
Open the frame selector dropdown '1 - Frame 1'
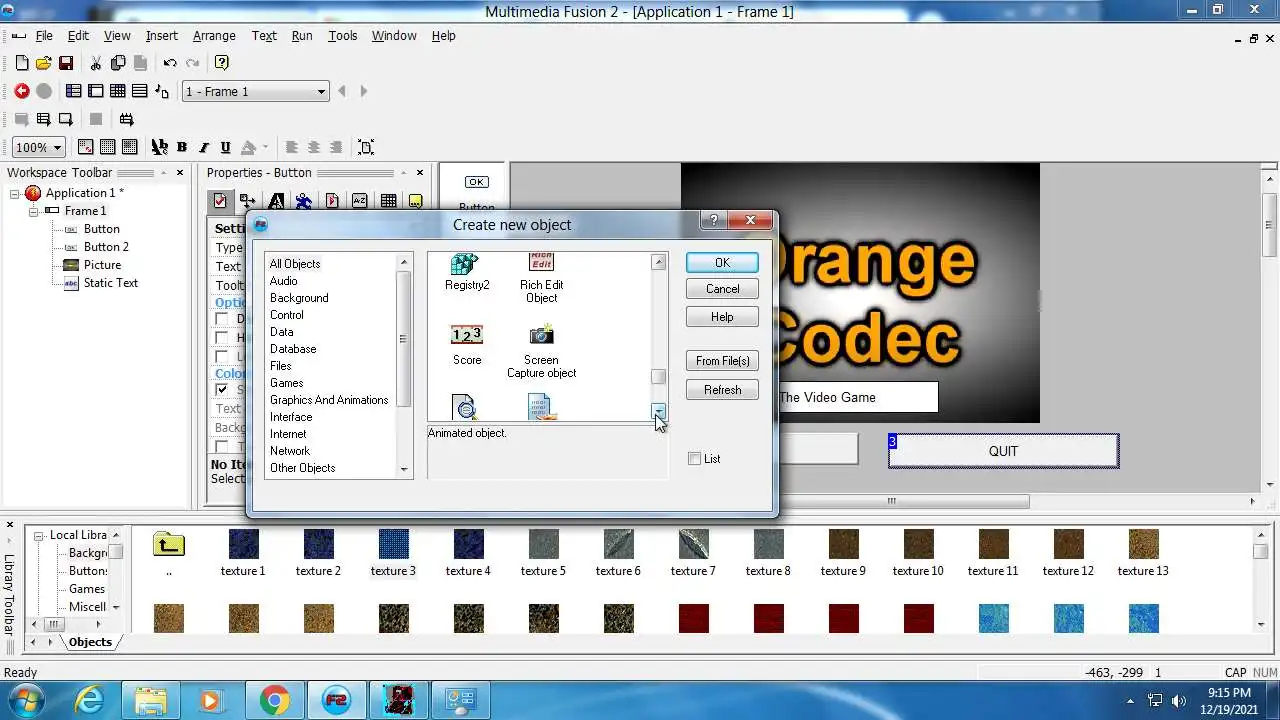255,91
